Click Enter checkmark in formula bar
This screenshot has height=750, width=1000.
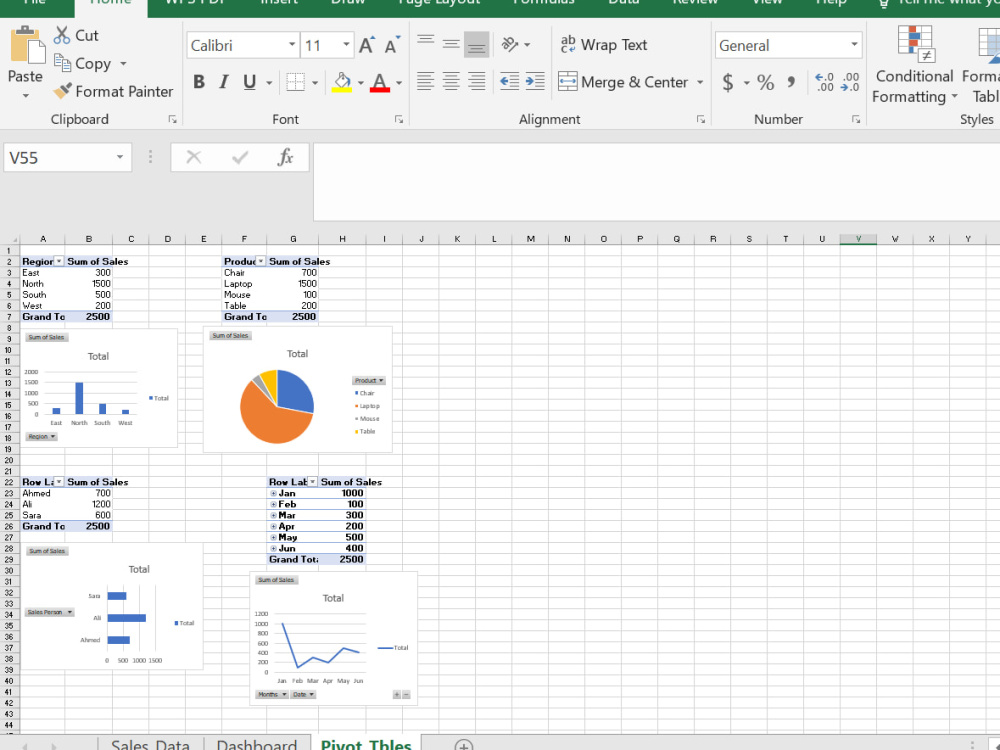(240, 157)
